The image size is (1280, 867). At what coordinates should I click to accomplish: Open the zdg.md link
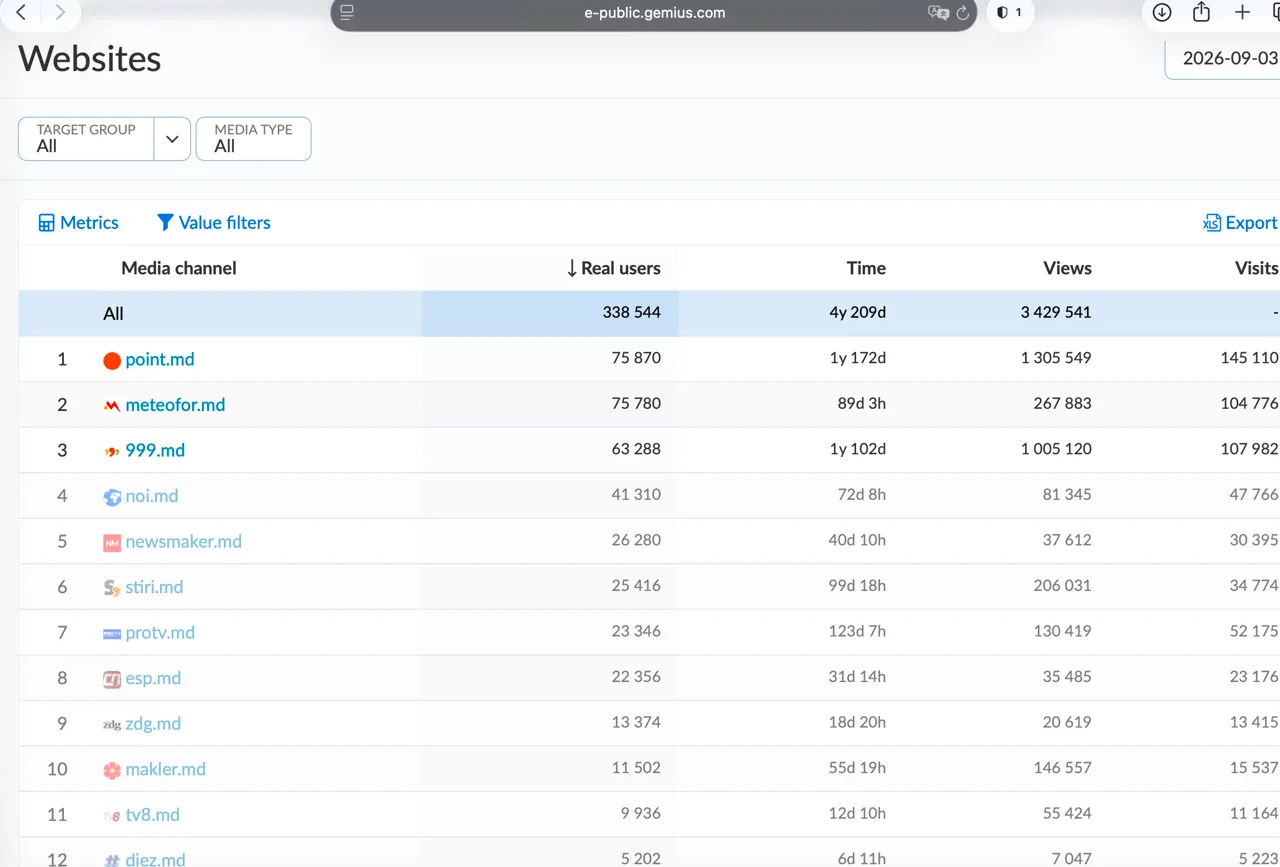tap(153, 724)
